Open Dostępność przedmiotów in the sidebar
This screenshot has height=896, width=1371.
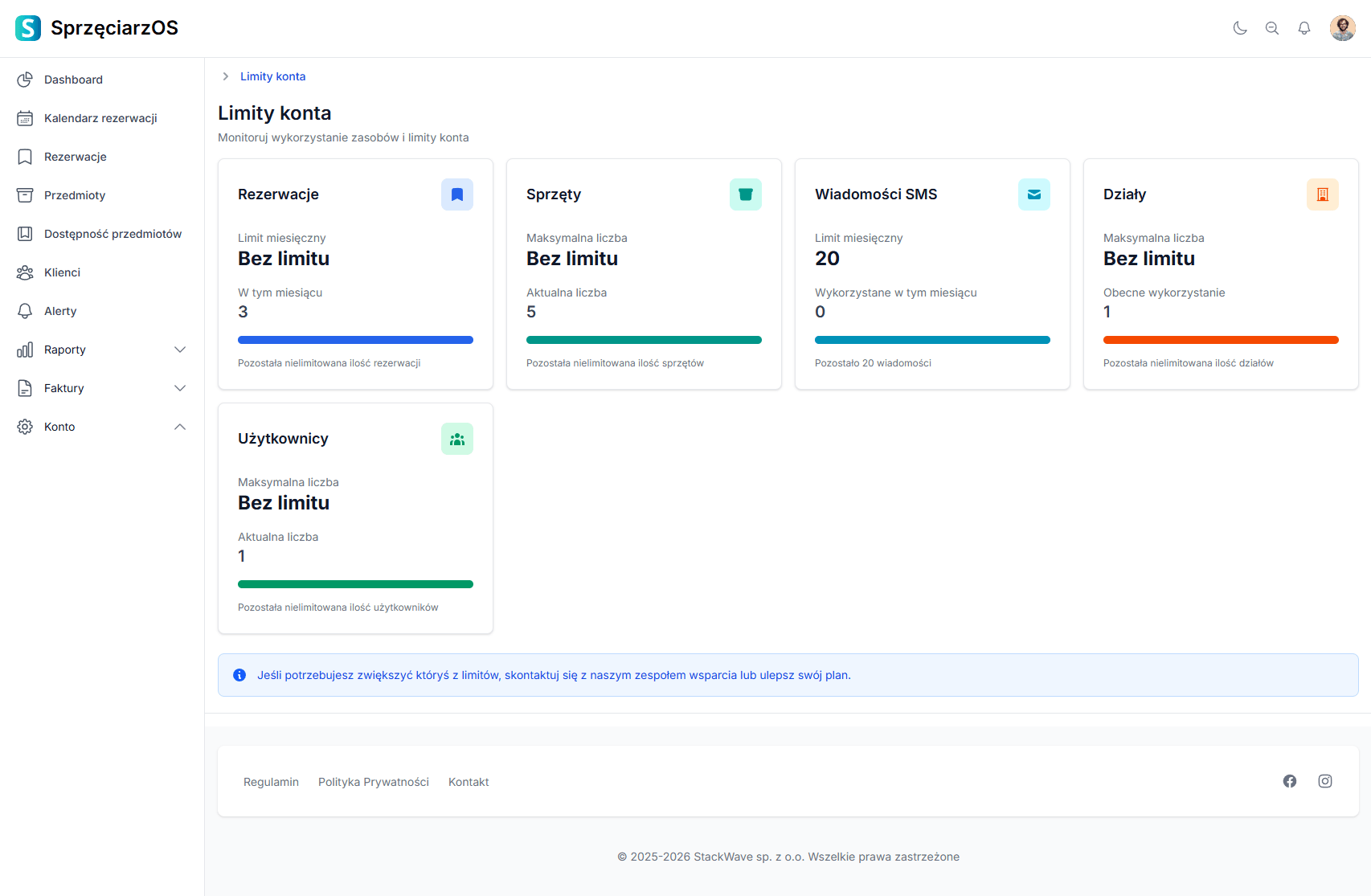coord(113,234)
